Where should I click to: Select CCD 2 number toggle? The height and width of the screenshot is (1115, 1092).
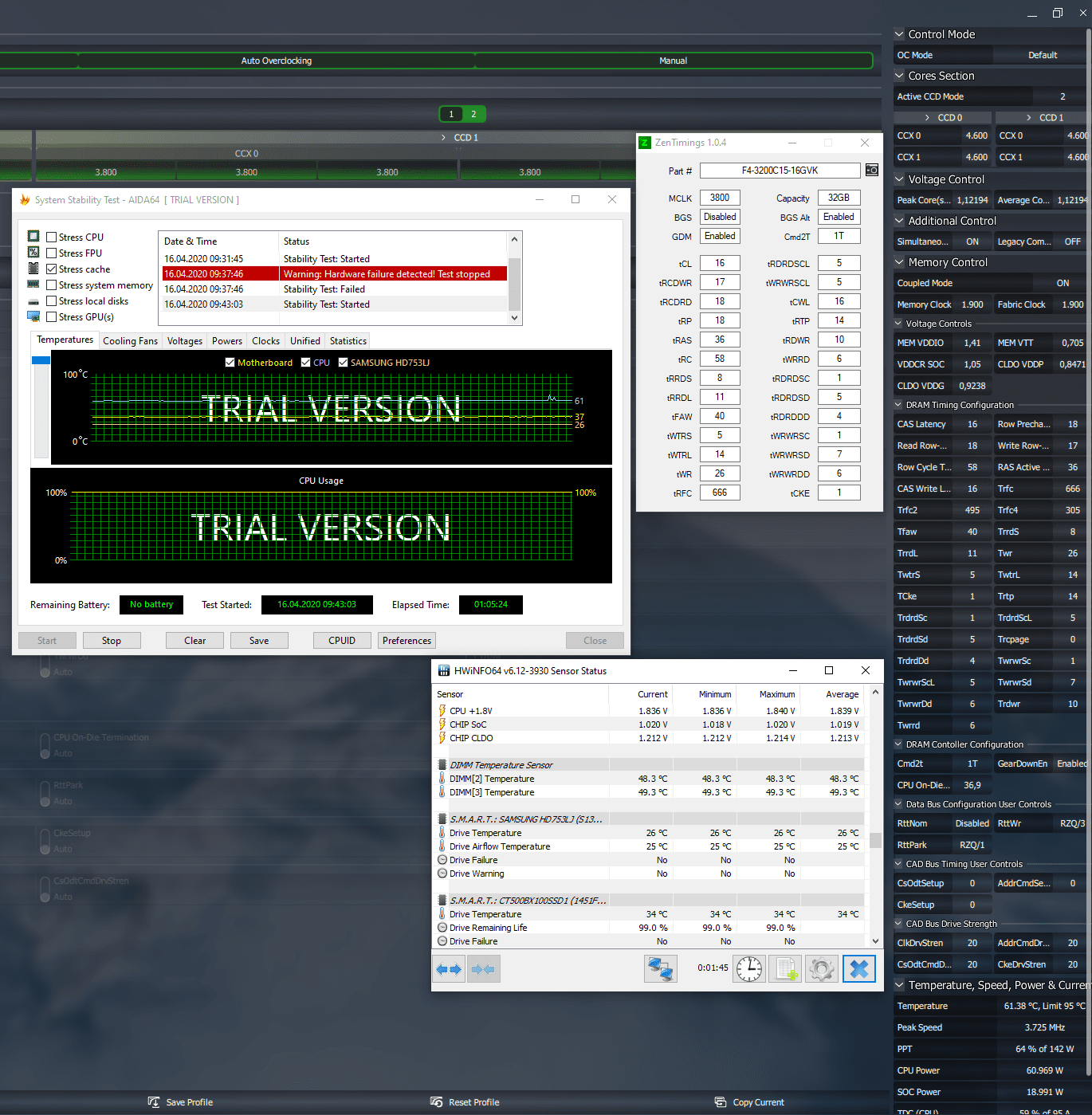(x=473, y=114)
